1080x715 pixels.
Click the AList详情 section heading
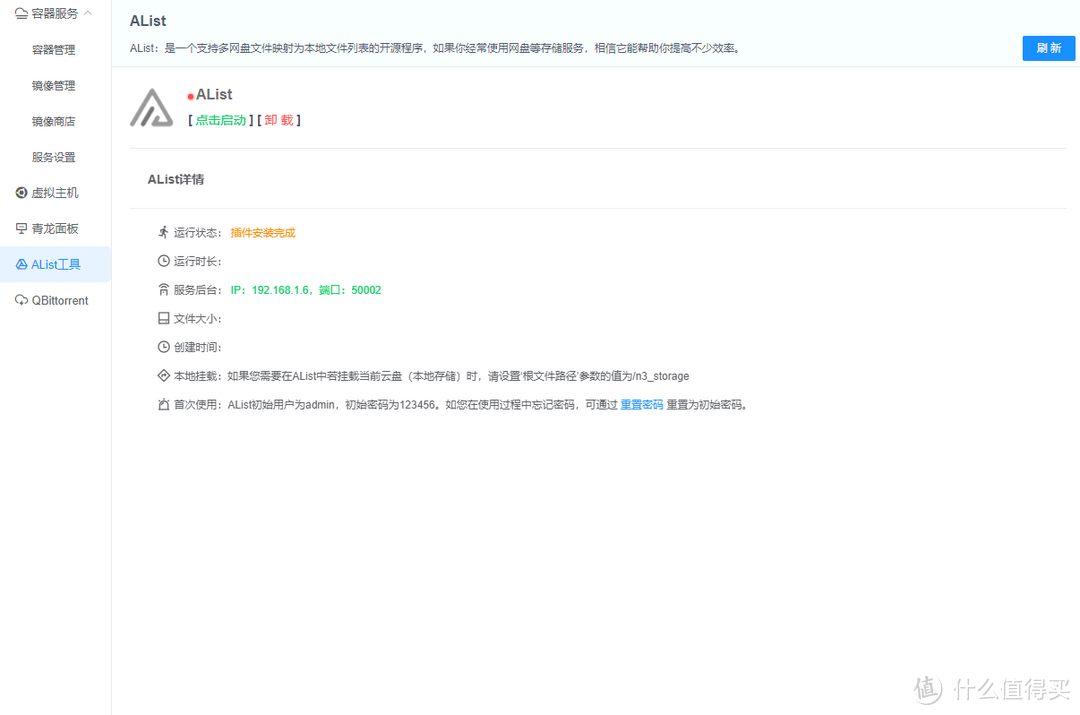pyautogui.click(x=176, y=179)
